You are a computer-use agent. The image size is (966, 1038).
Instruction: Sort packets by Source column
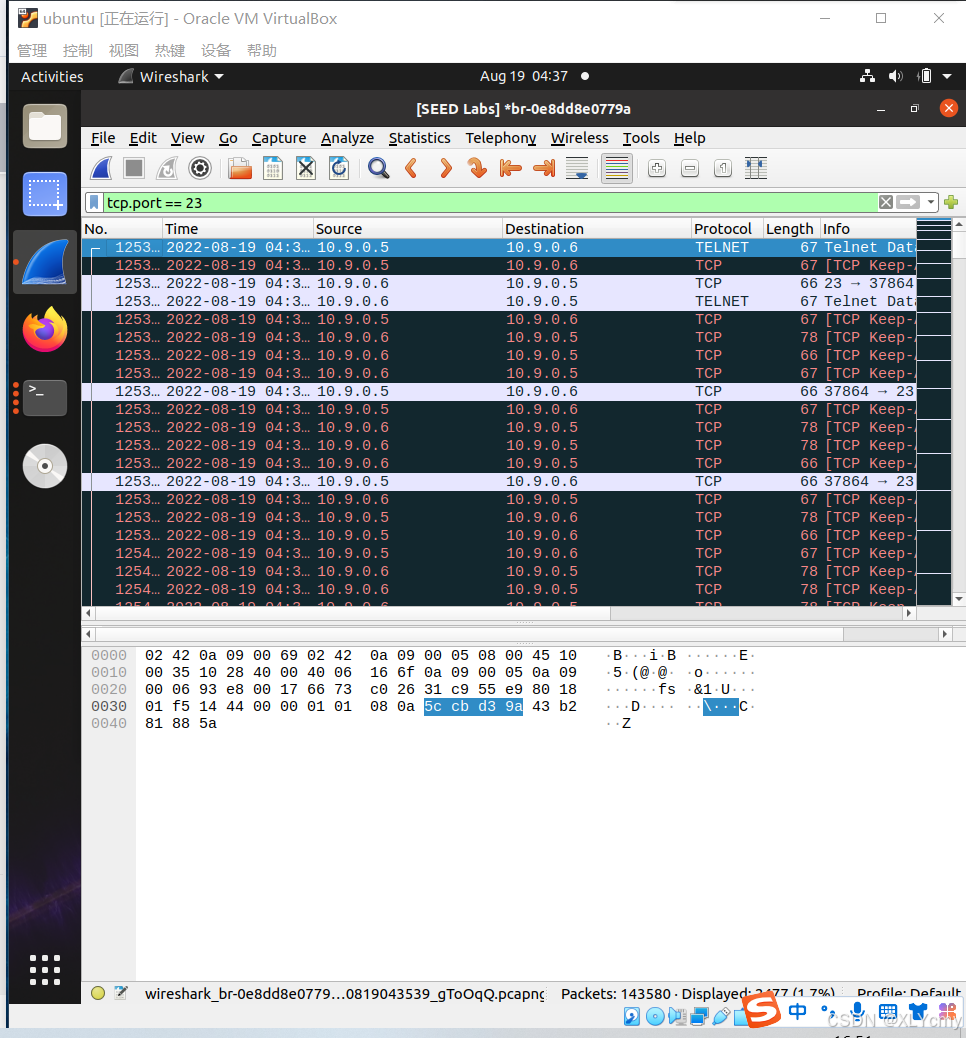coord(407,228)
